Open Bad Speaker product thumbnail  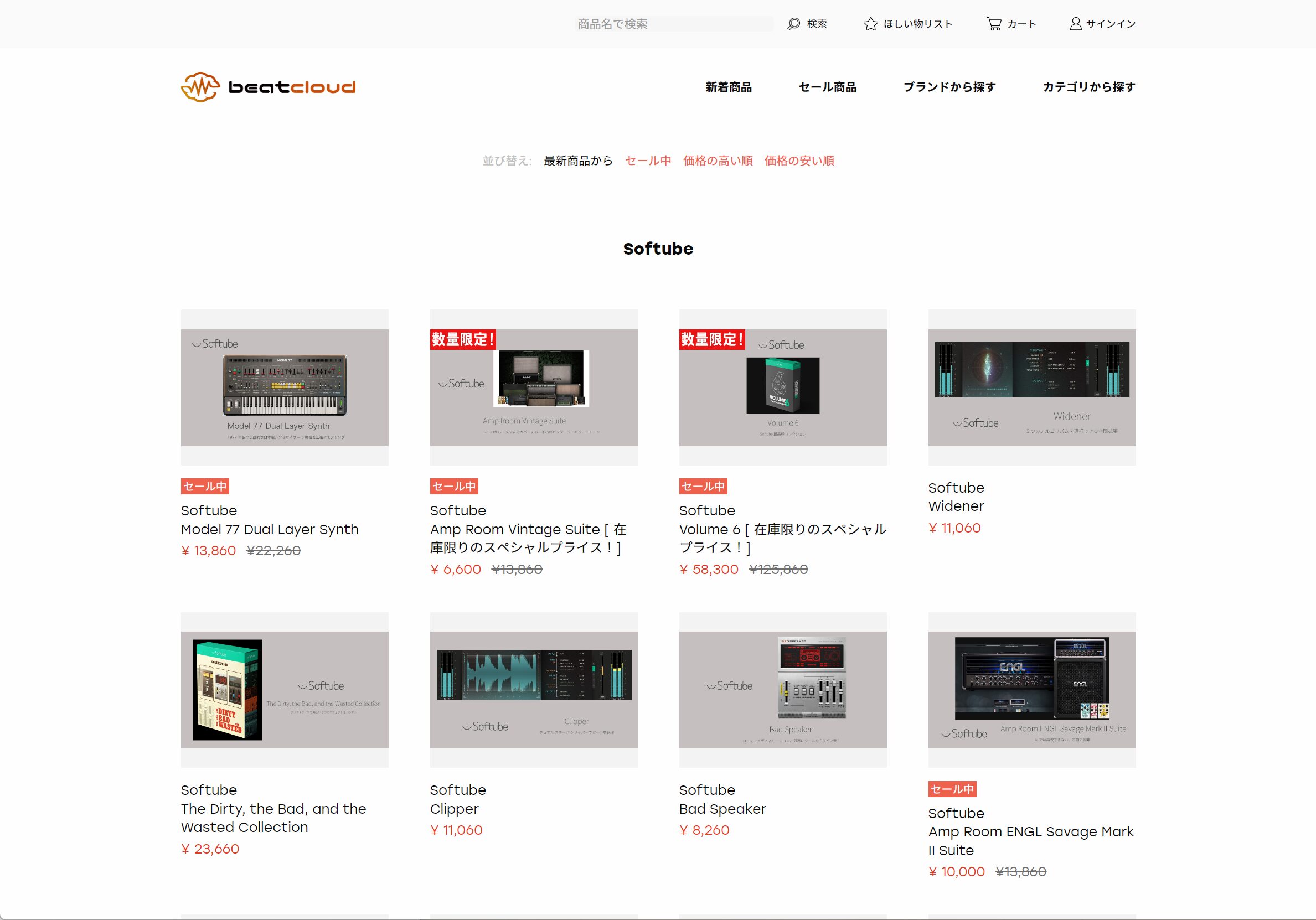coord(783,690)
